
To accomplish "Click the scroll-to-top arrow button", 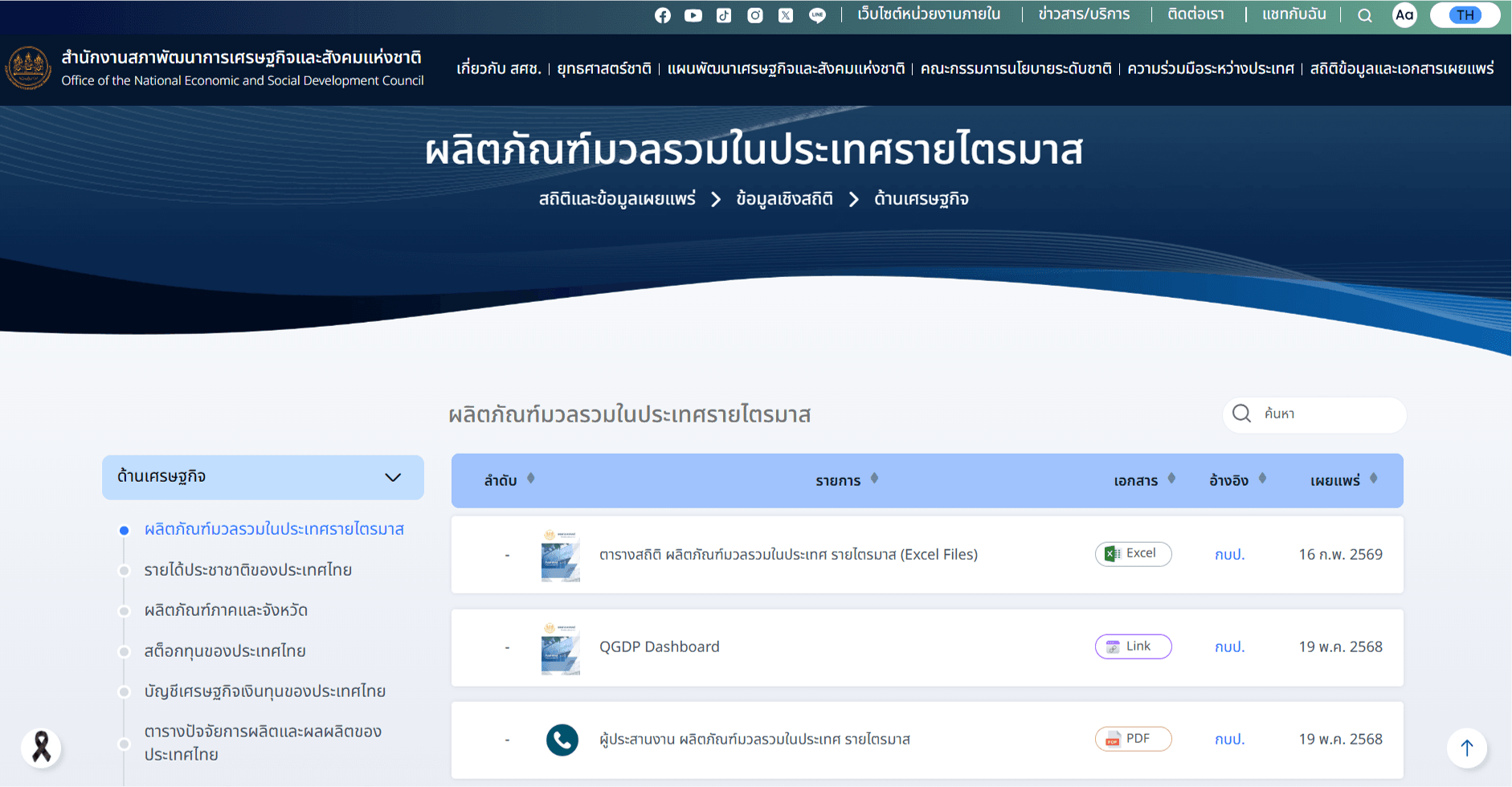I will point(1466,748).
